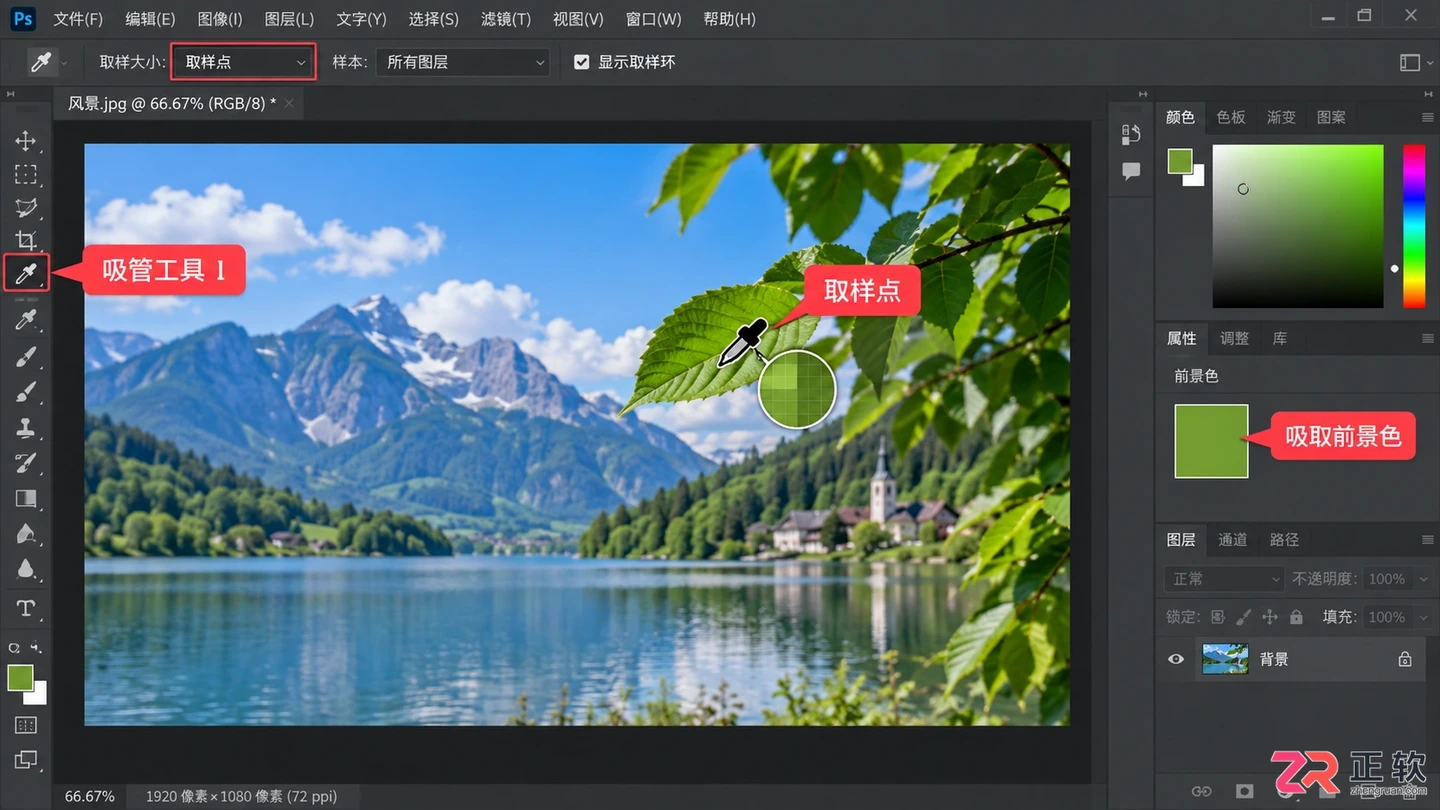
Task: Open the 文件(F) menu
Action: coord(78,19)
